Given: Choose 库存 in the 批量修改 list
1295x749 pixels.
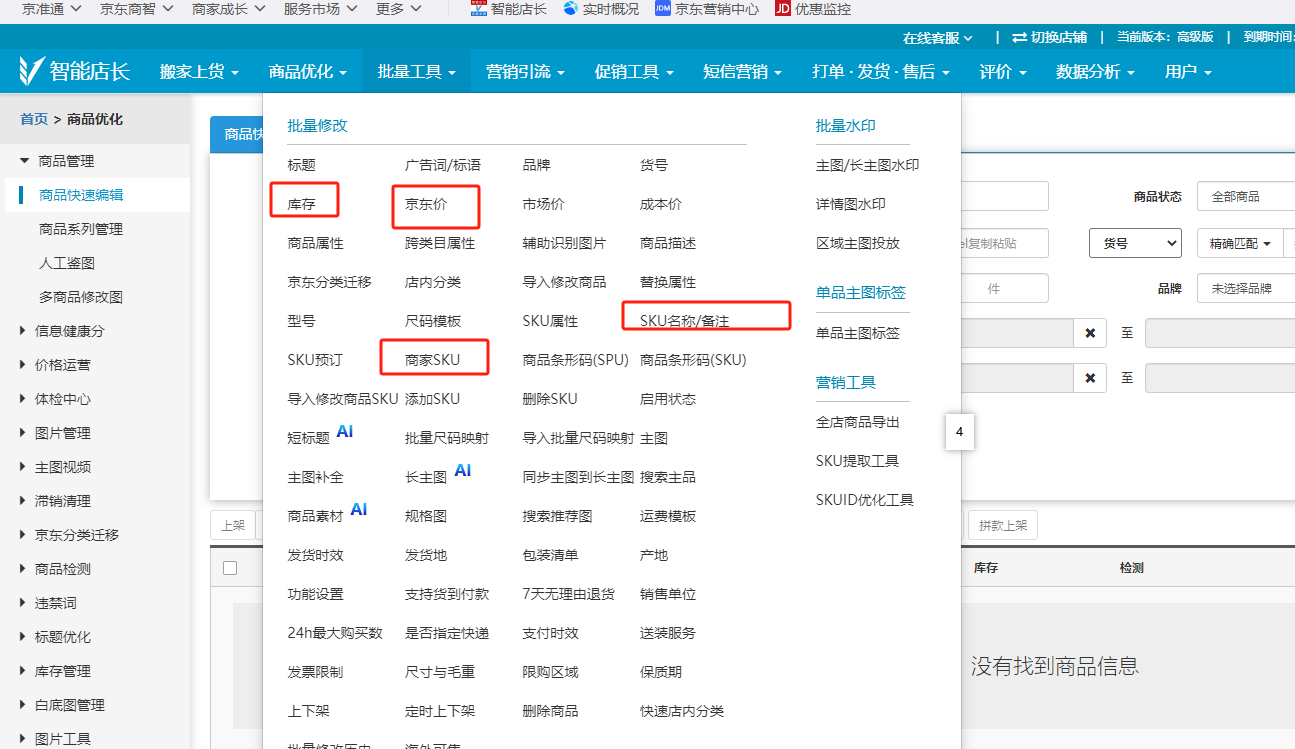Looking at the screenshot, I should pos(301,204).
